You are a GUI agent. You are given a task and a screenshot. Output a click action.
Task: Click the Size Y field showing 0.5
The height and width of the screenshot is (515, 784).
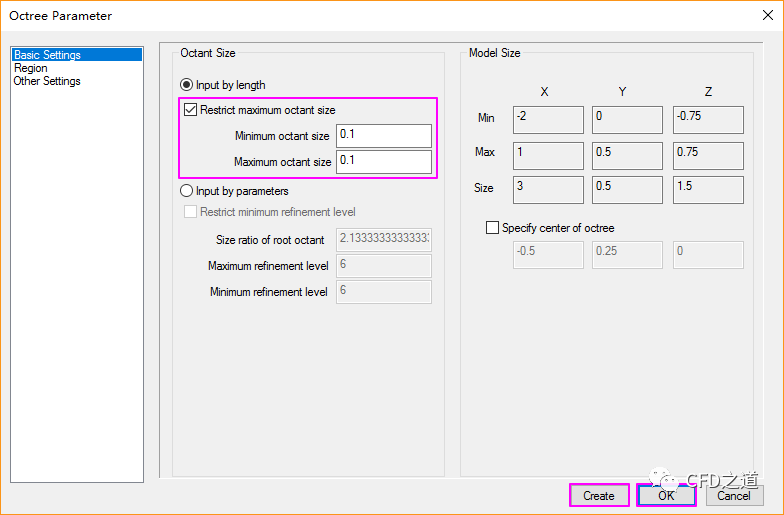(627, 190)
